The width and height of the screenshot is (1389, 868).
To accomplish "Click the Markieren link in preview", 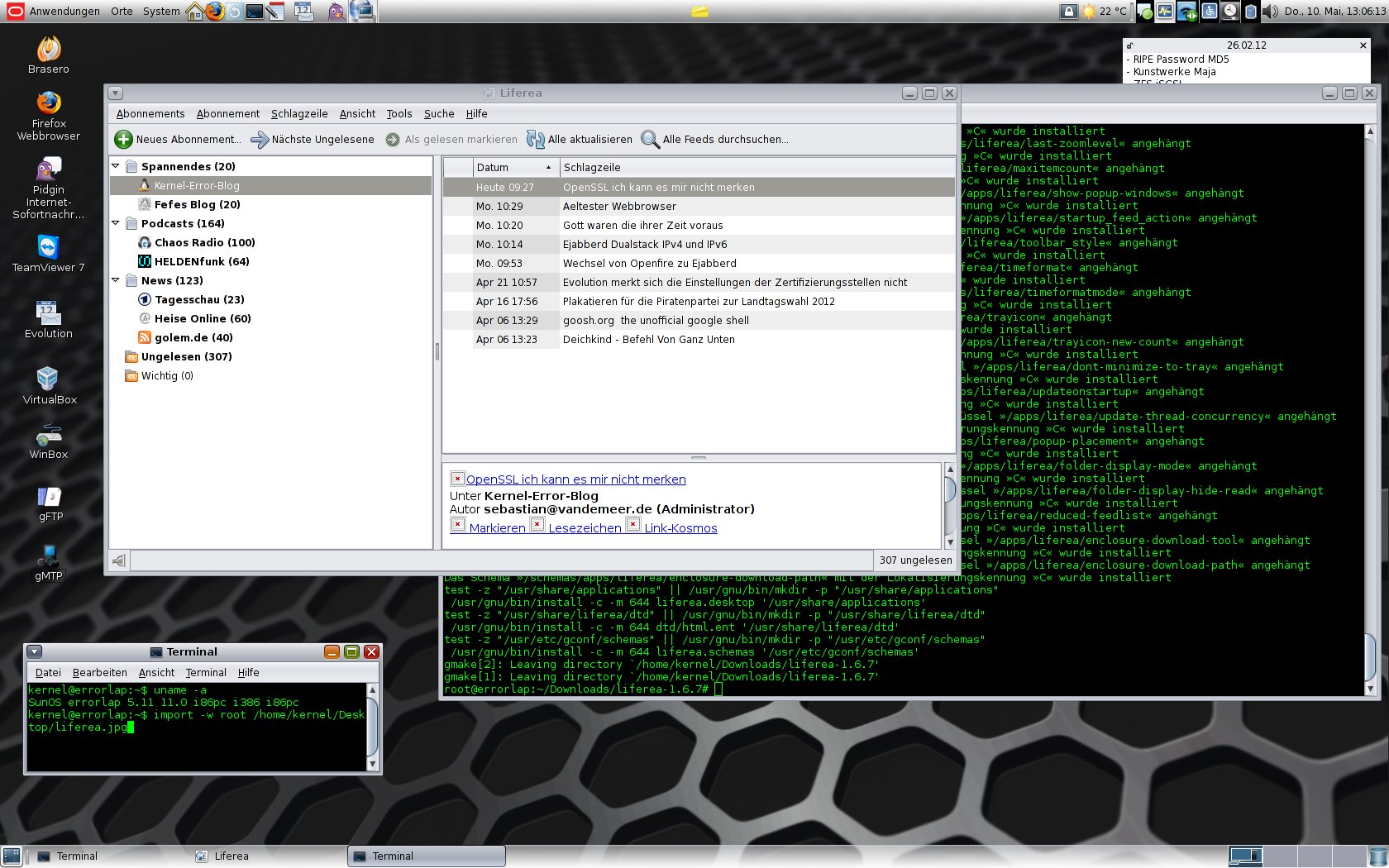I will [x=497, y=528].
